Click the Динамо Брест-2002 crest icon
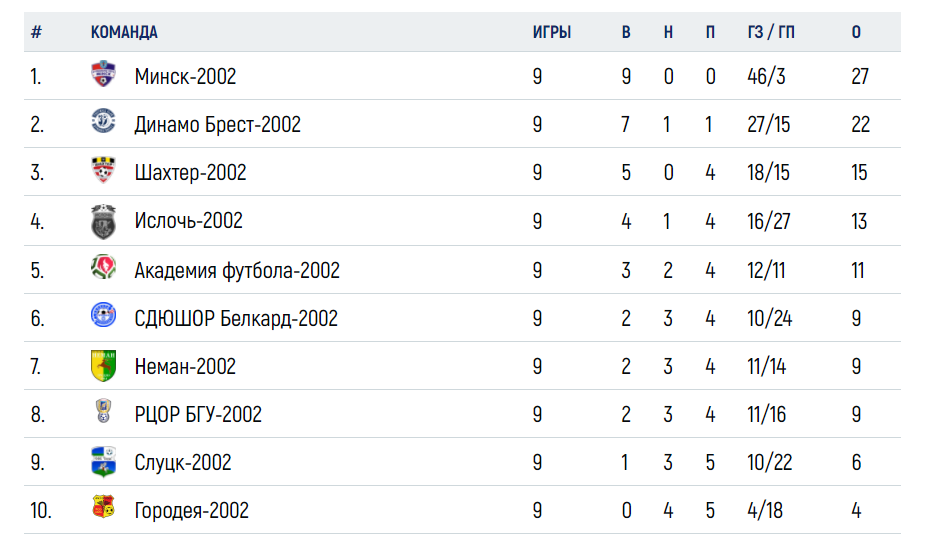 (x=103, y=121)
